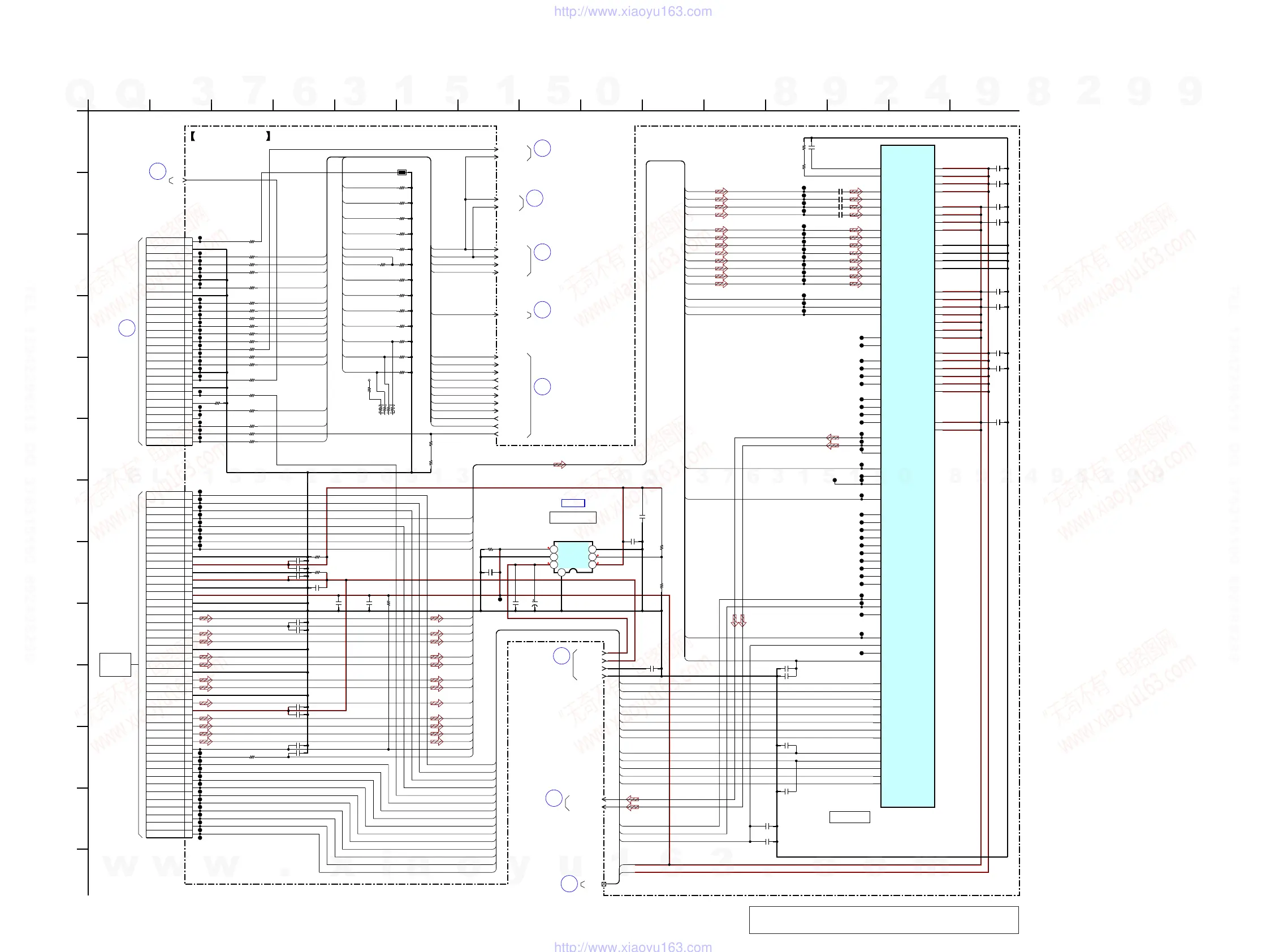Click the blue circle near the top-left arrow connector
The height and width of the screenshot is (952, 1266).
coord(157,171)
